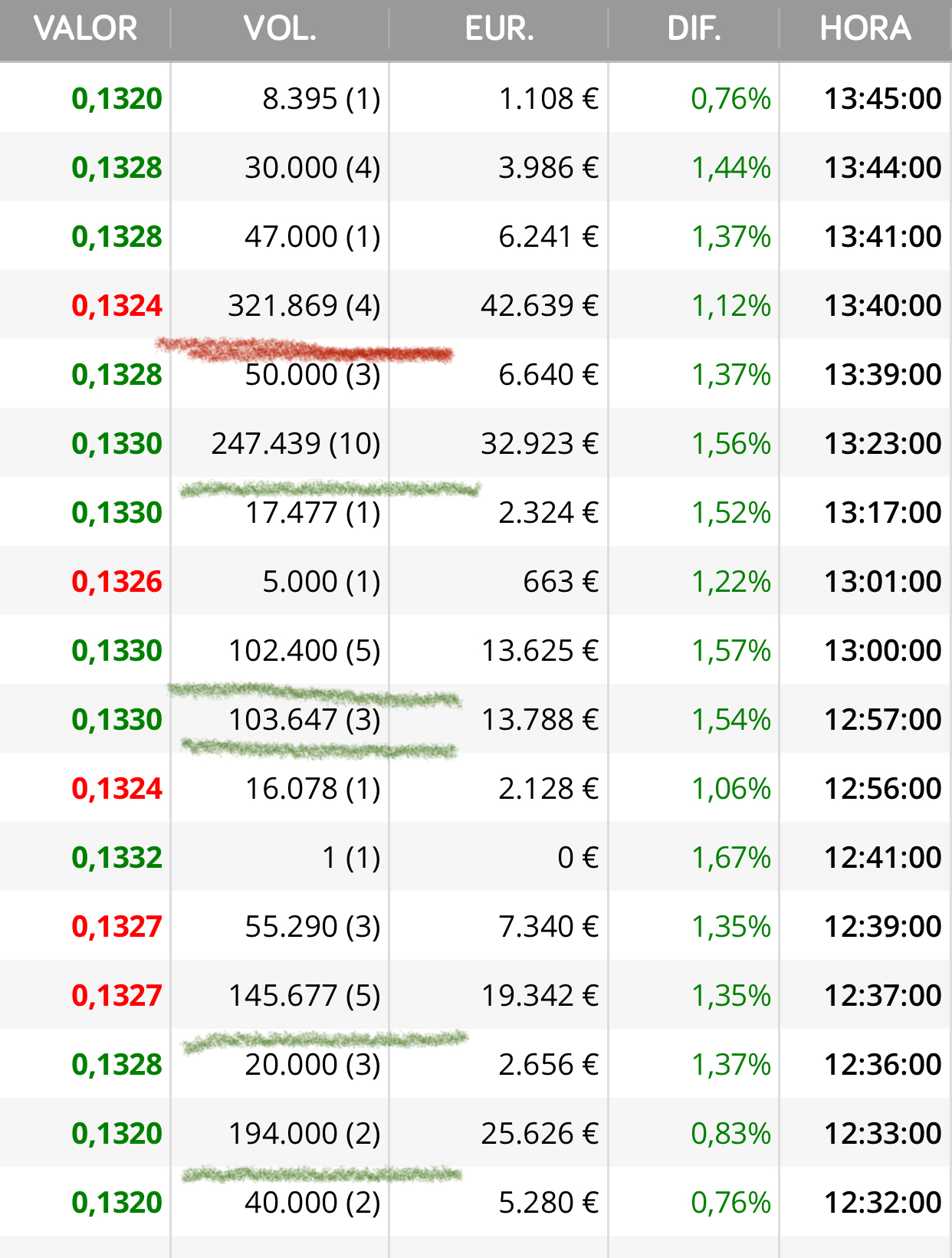The width and height of the screenshot is (952, 1258).
Task: Click the 1,56% difference value
Action: click(730, 444)
